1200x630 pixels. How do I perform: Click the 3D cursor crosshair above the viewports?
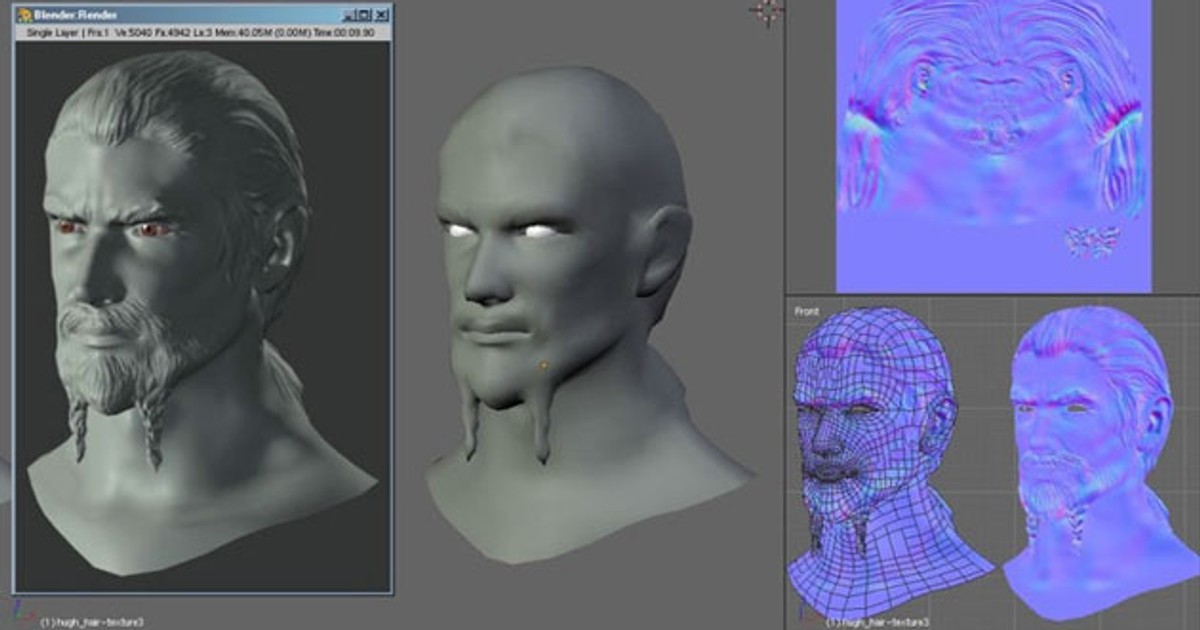click(x=768, y=10)
